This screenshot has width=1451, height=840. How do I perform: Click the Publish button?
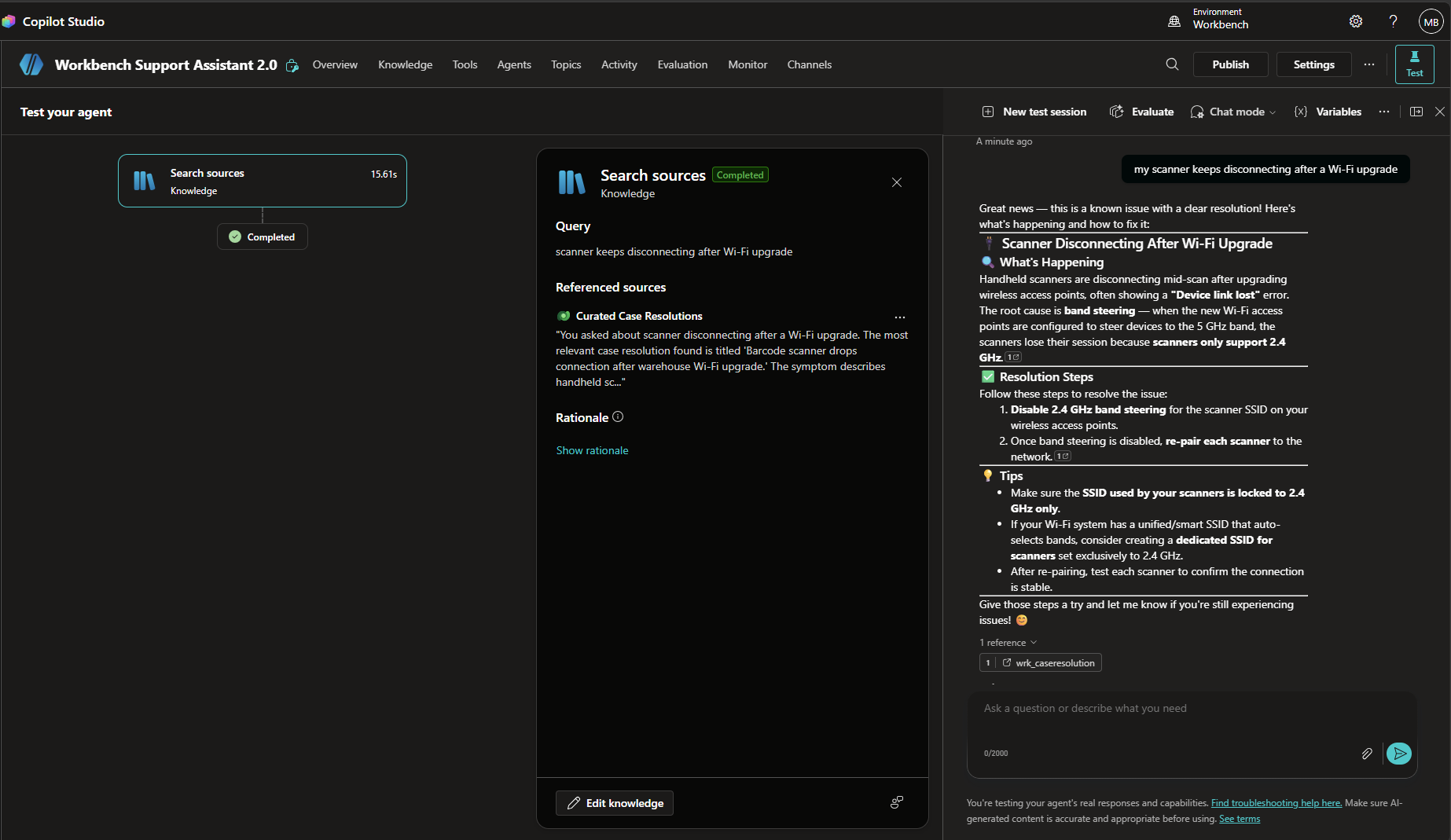tap(1230, 64)
